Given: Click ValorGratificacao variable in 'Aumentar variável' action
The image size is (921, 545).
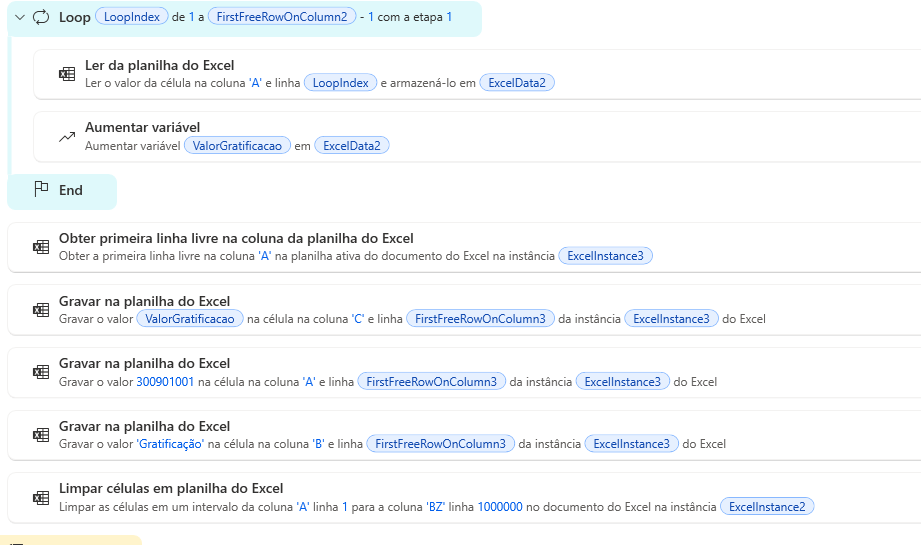Looking at the screenshot, I should click(x=236, y=146).
